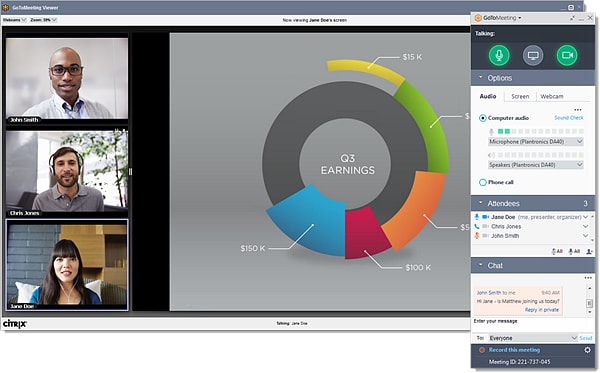This screenshot has width=600, height=373.
Task: Open the Microphone device dropdown
Action: pos(536,142)
